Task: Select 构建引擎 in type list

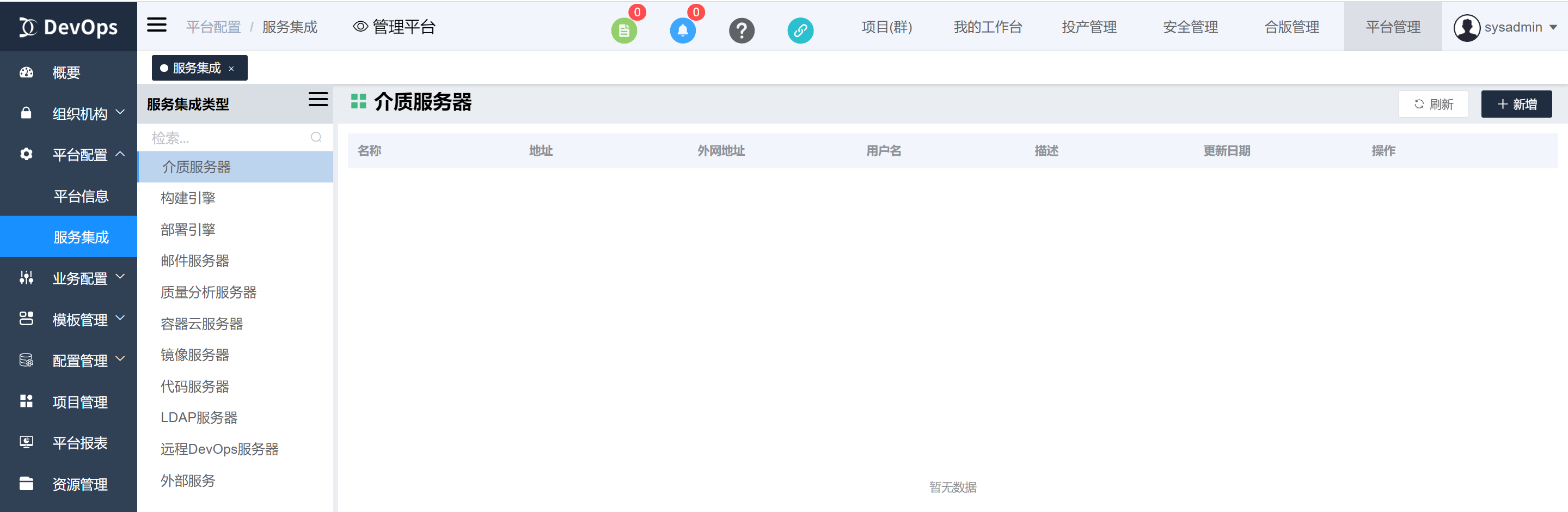Action: pos(236,198)
